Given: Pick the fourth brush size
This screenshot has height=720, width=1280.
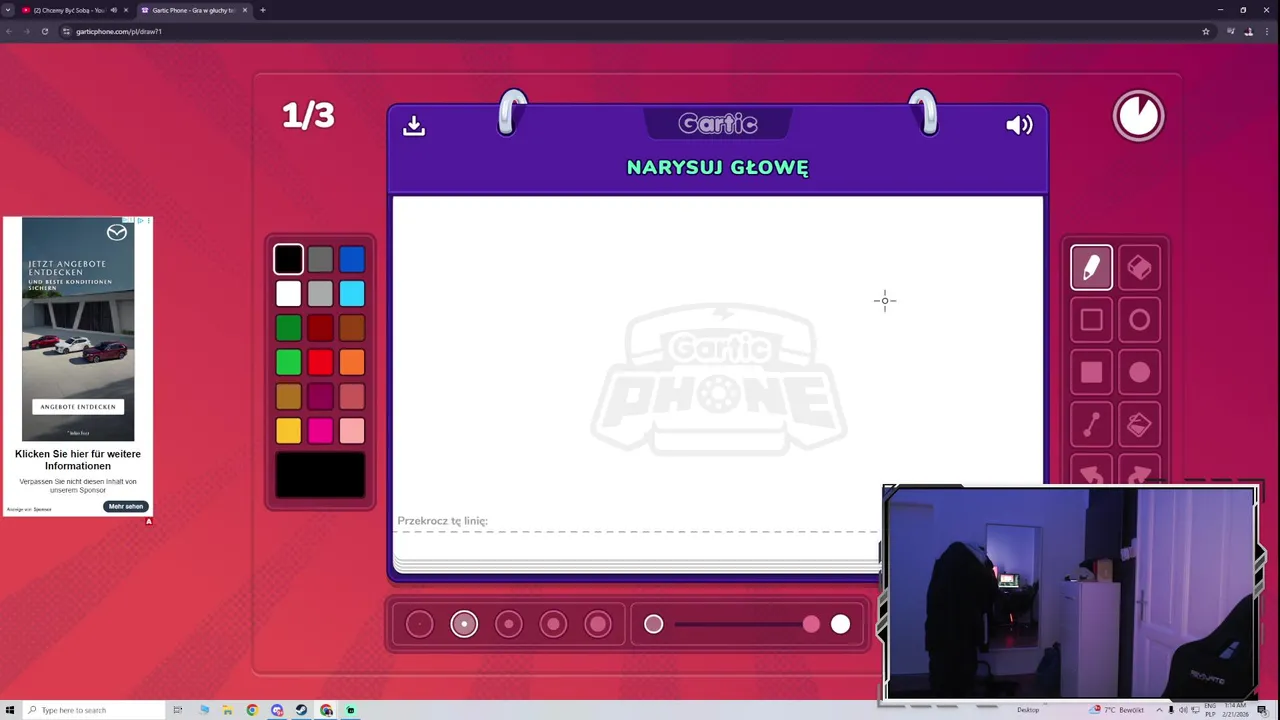Looking at the screenshot, I should [x=553, y=624].
